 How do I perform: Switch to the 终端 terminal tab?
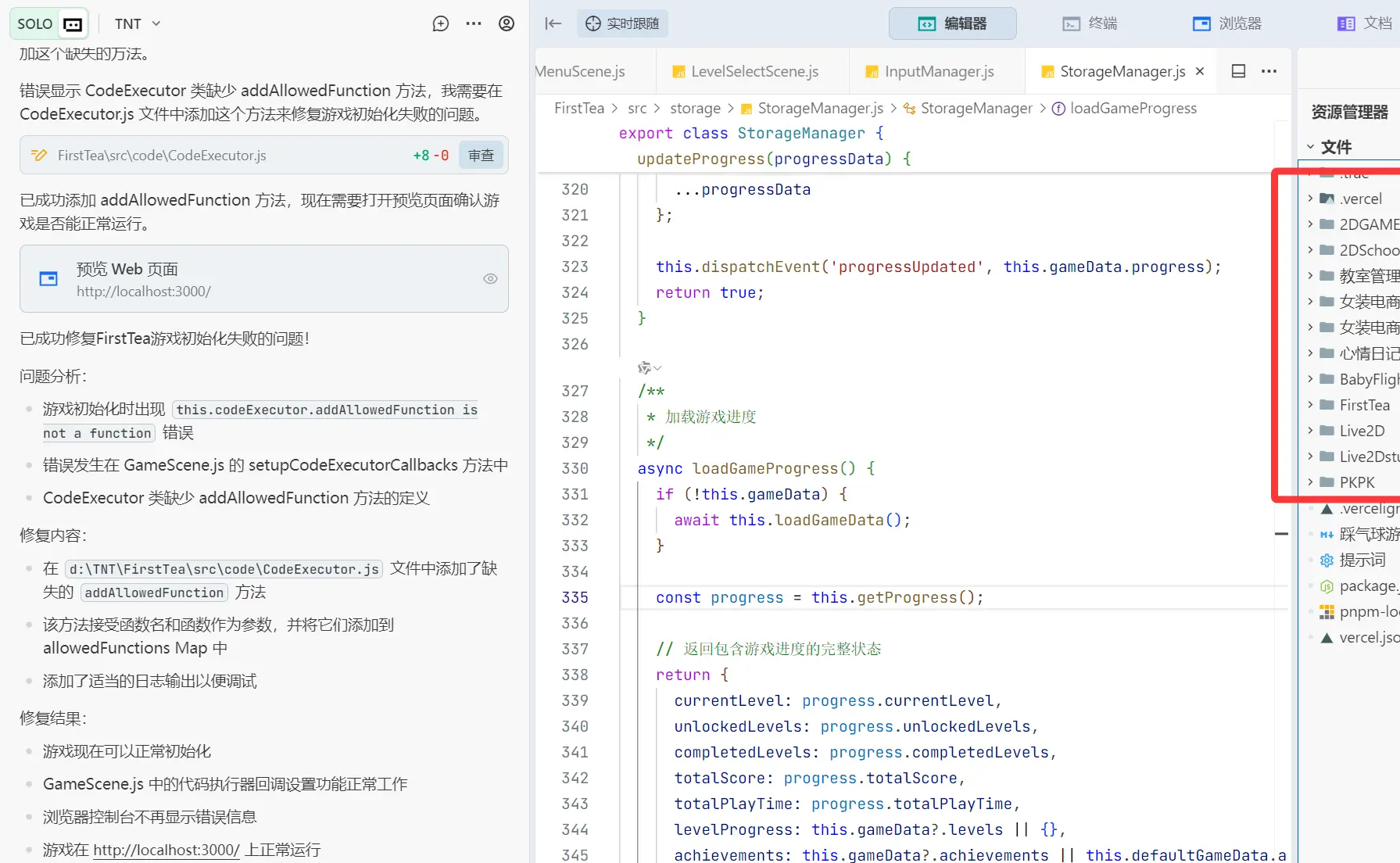coord(1090,23)
